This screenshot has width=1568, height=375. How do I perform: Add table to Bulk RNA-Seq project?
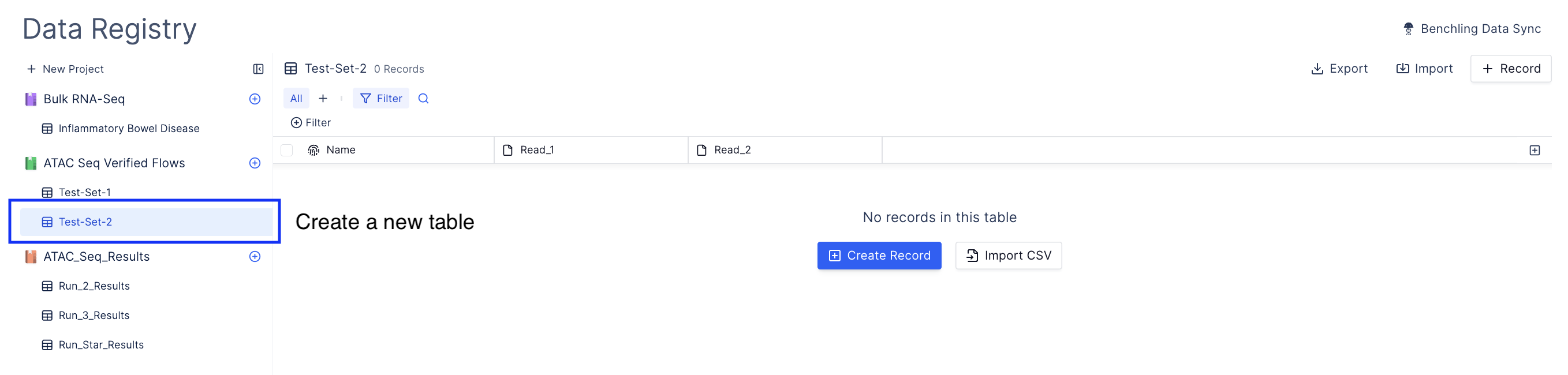pyautogui.click(x=255, y=99)
